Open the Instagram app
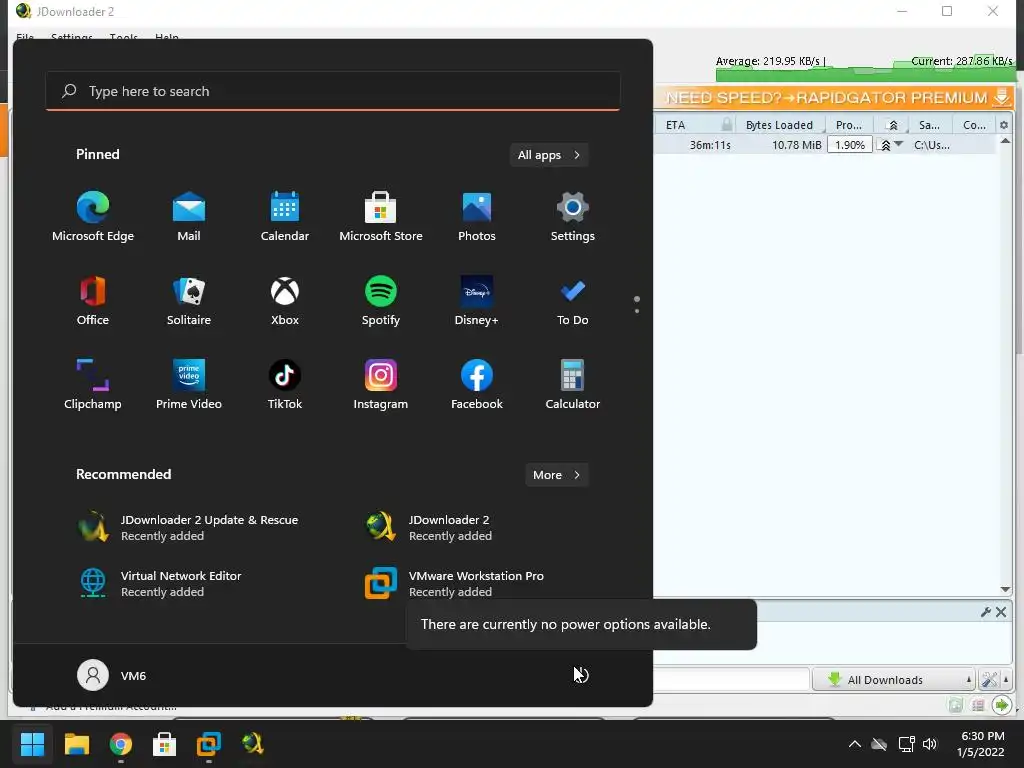 (381, 385)
